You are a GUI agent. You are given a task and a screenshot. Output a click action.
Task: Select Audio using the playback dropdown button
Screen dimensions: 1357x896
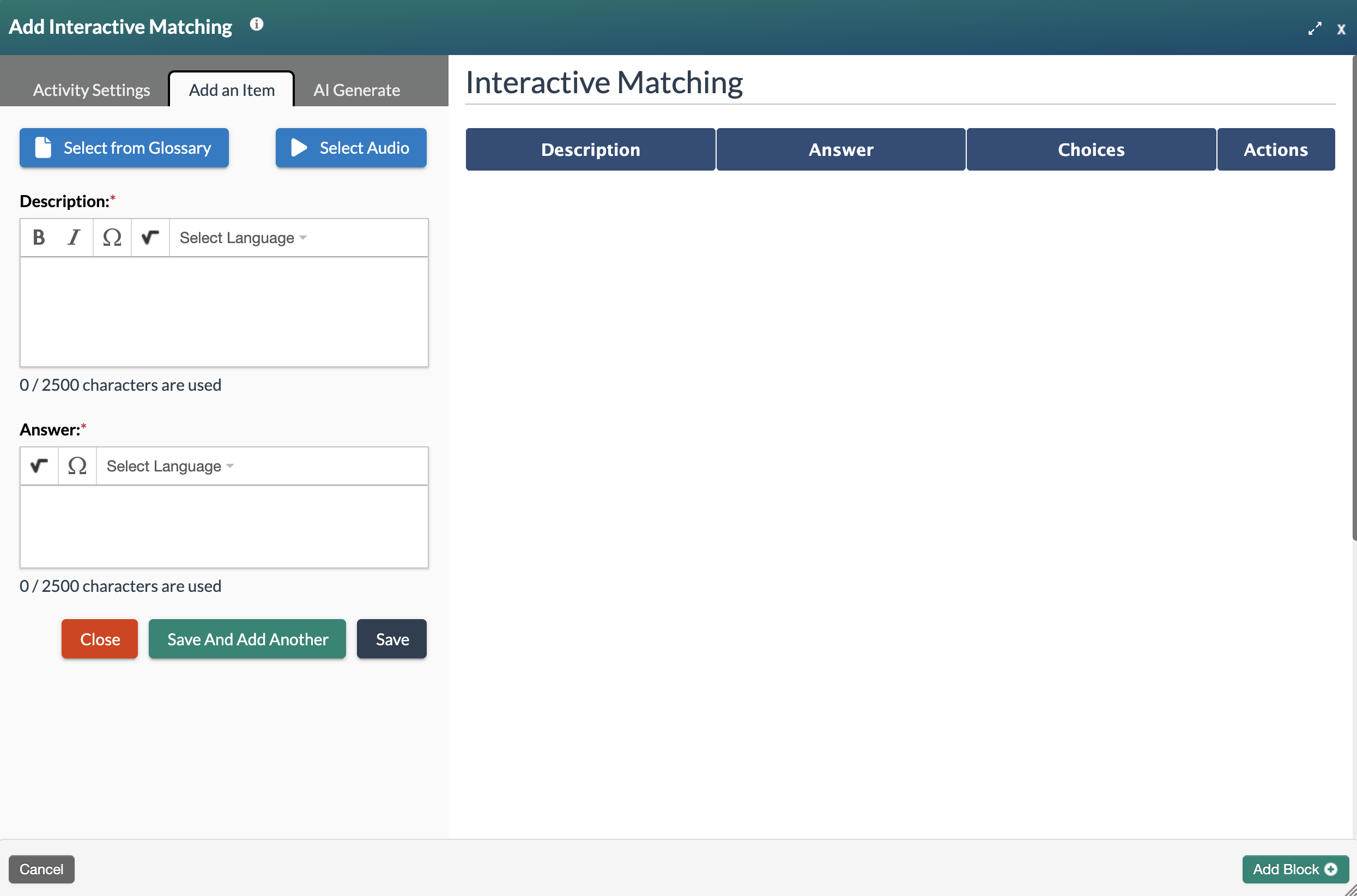(x=350, y=148)
